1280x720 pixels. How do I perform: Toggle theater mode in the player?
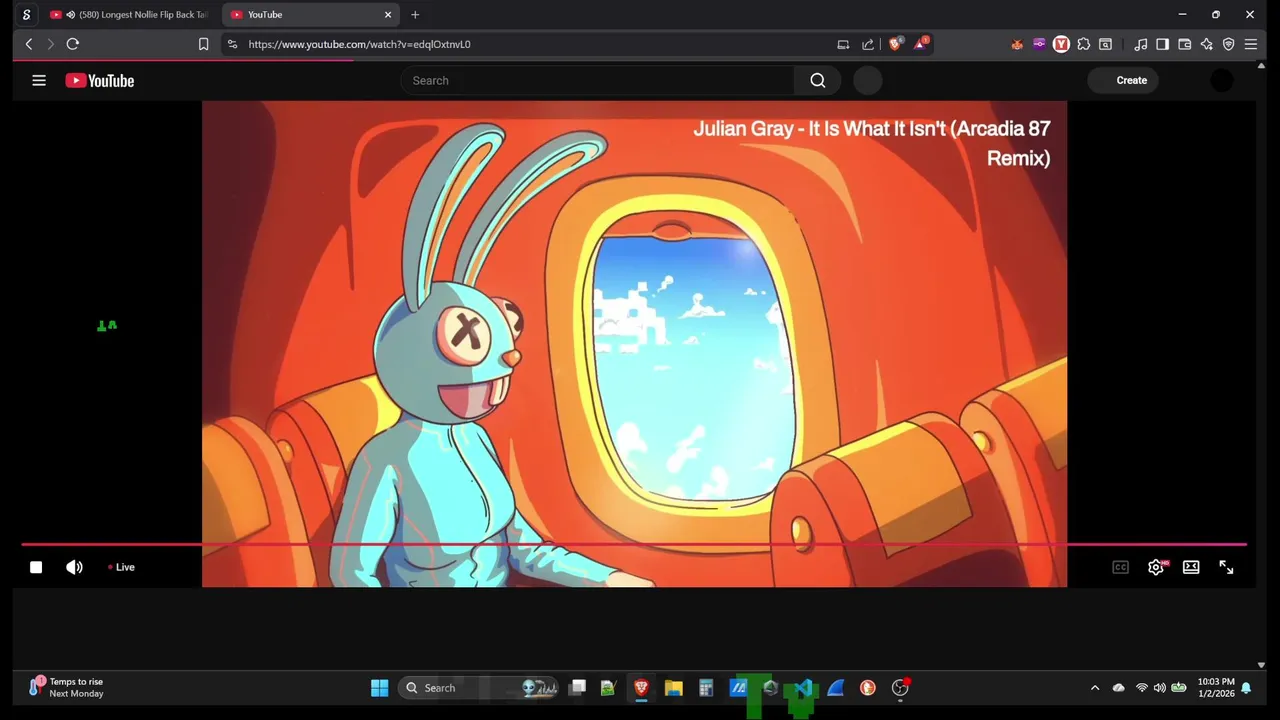coord(1191,567)
